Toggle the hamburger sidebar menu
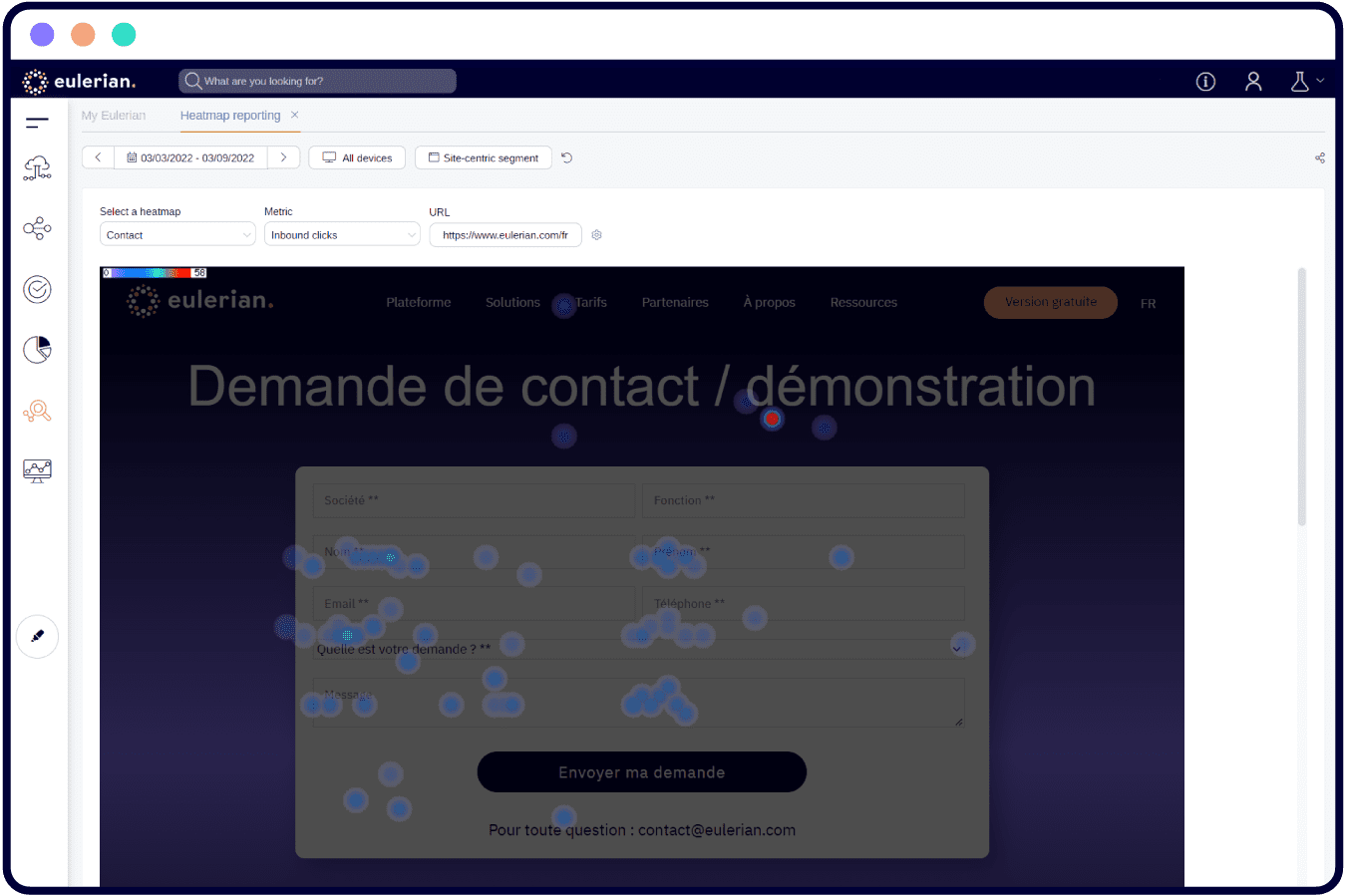This screenshot has width=1346, height=896. pyautogui.click(x=37, y=123)
